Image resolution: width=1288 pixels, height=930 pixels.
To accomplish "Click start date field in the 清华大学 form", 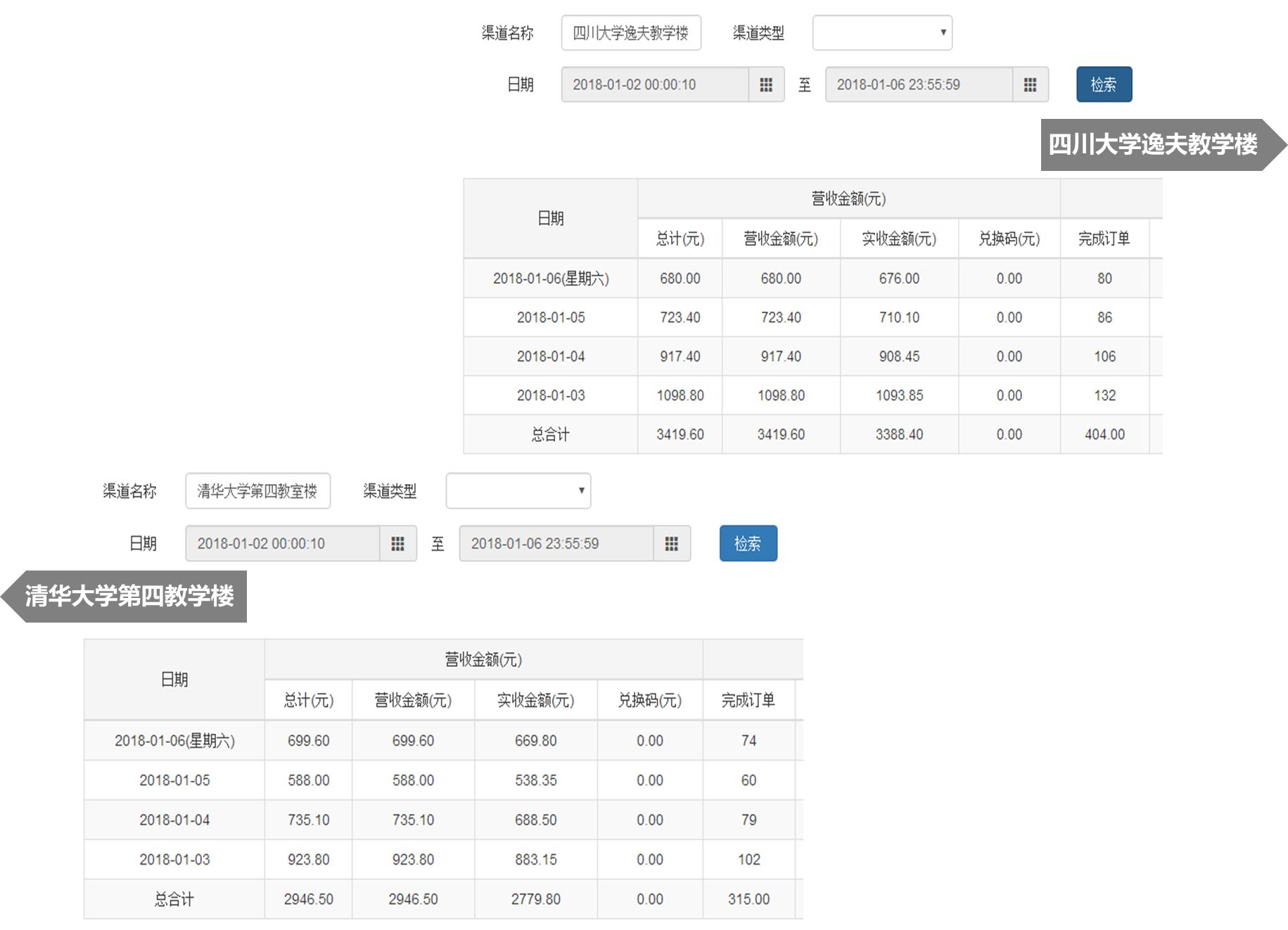I will click(283, 543).
